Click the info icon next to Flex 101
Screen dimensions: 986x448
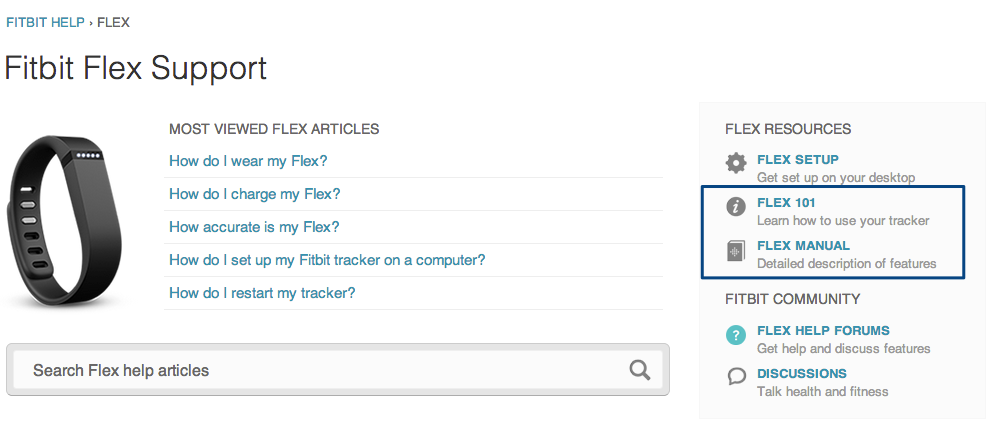coord(736,206)
